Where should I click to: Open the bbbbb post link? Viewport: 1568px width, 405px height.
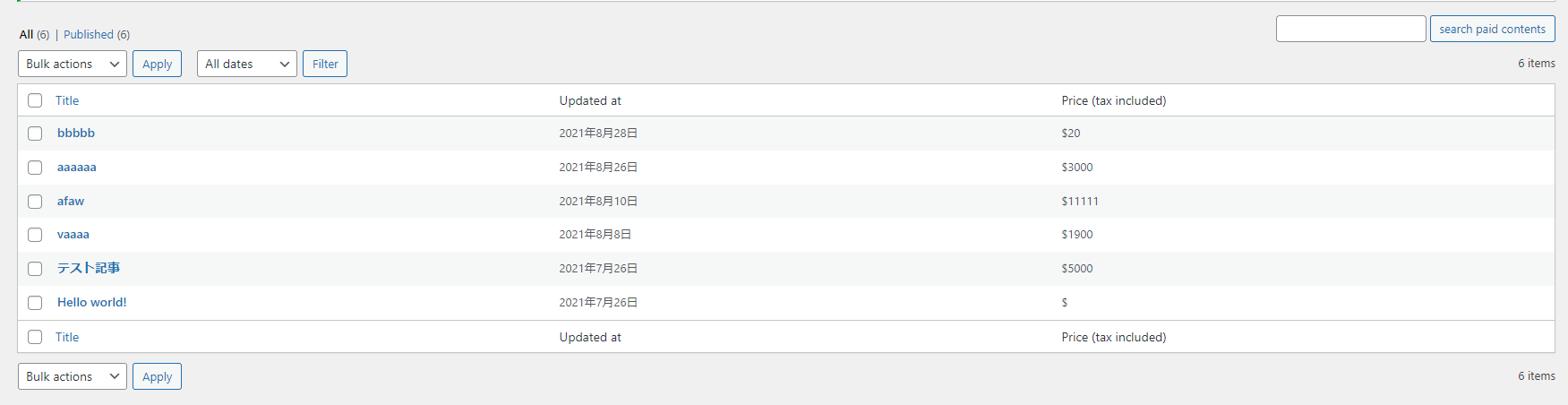76,133
